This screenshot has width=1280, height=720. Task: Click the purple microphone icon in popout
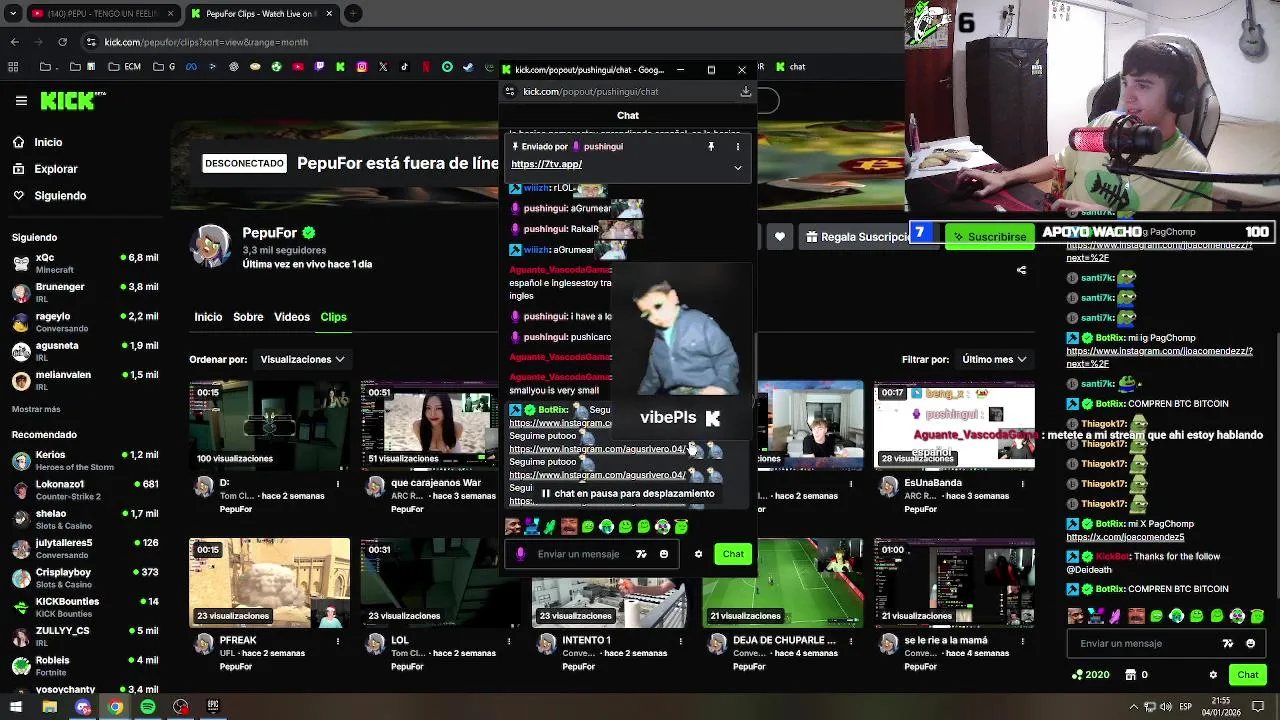point(520,554)
